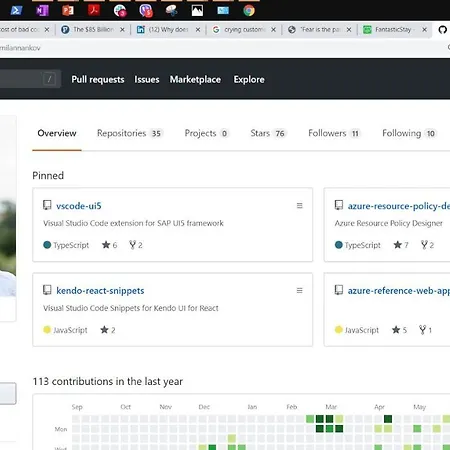Click drag handle on kendo-react-snippets card
Viewport: 450px width, 450px height.
300,290
